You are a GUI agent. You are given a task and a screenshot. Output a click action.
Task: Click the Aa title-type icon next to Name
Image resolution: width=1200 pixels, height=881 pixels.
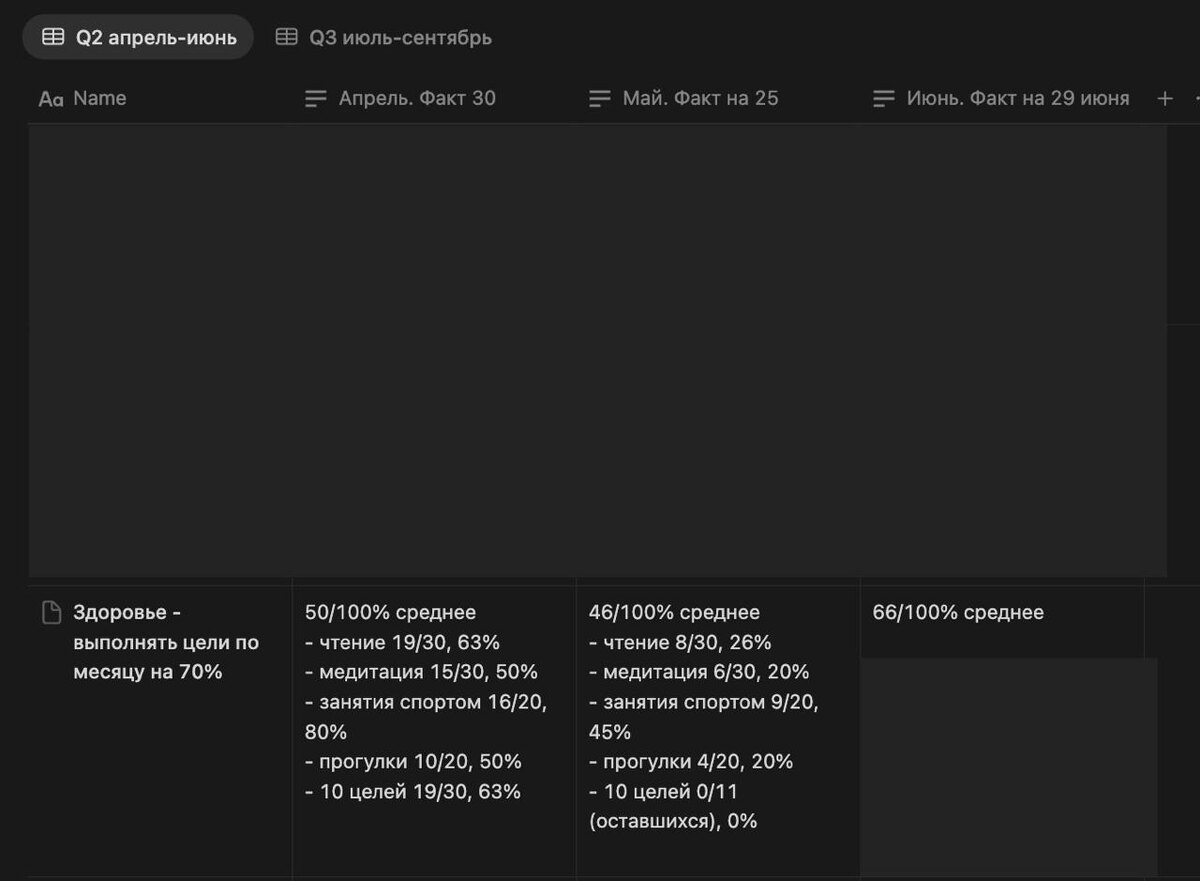click(x=50, y=98)
